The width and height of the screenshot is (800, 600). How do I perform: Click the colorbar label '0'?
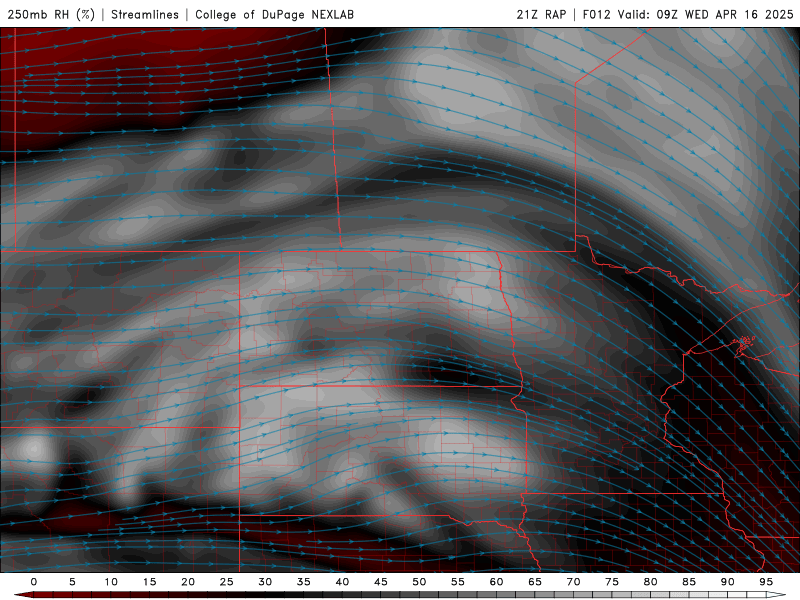pyautogui.click(x=34, y=582)
